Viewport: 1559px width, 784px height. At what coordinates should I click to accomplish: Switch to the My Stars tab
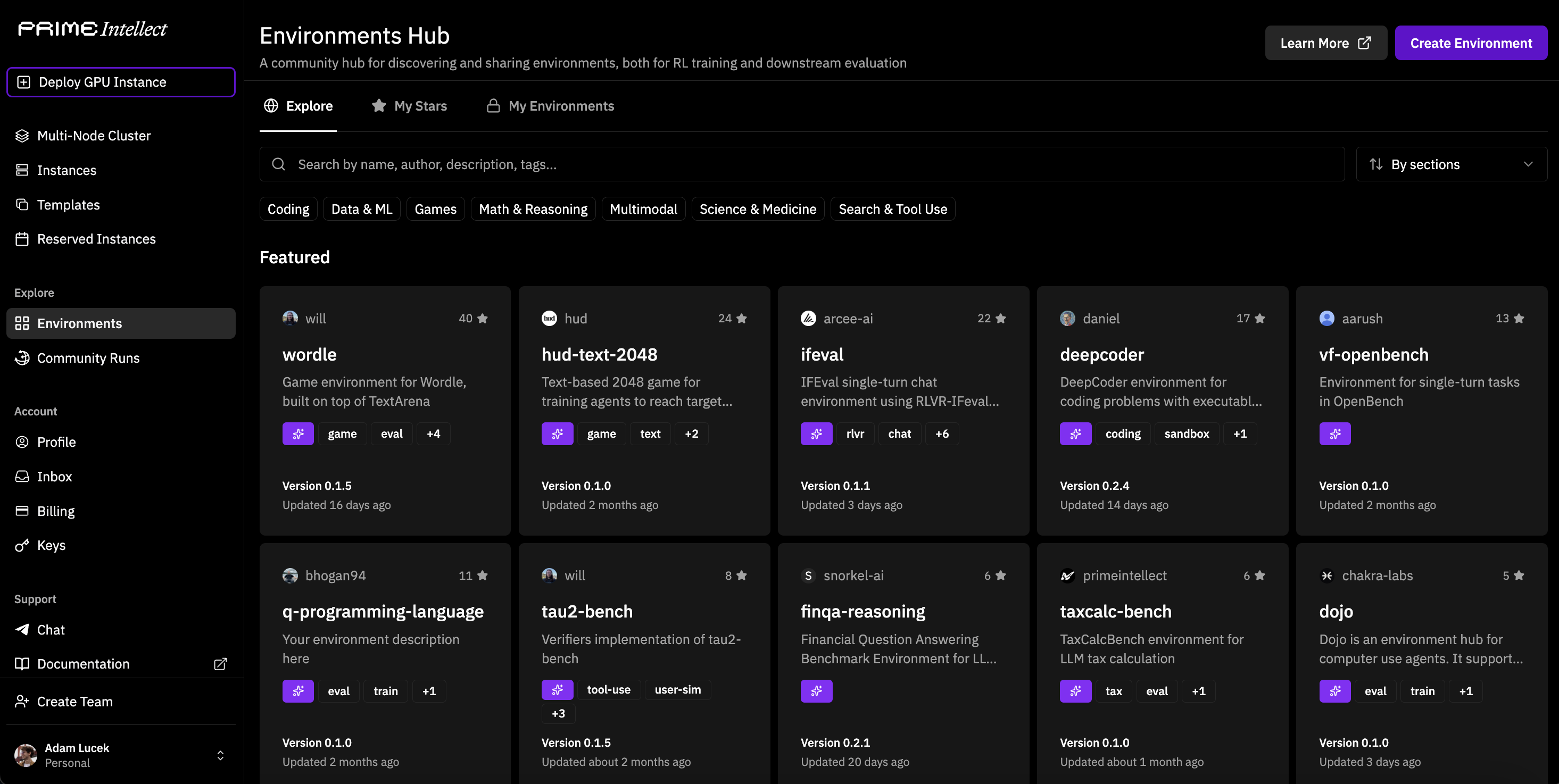click(x=409, y=105)
